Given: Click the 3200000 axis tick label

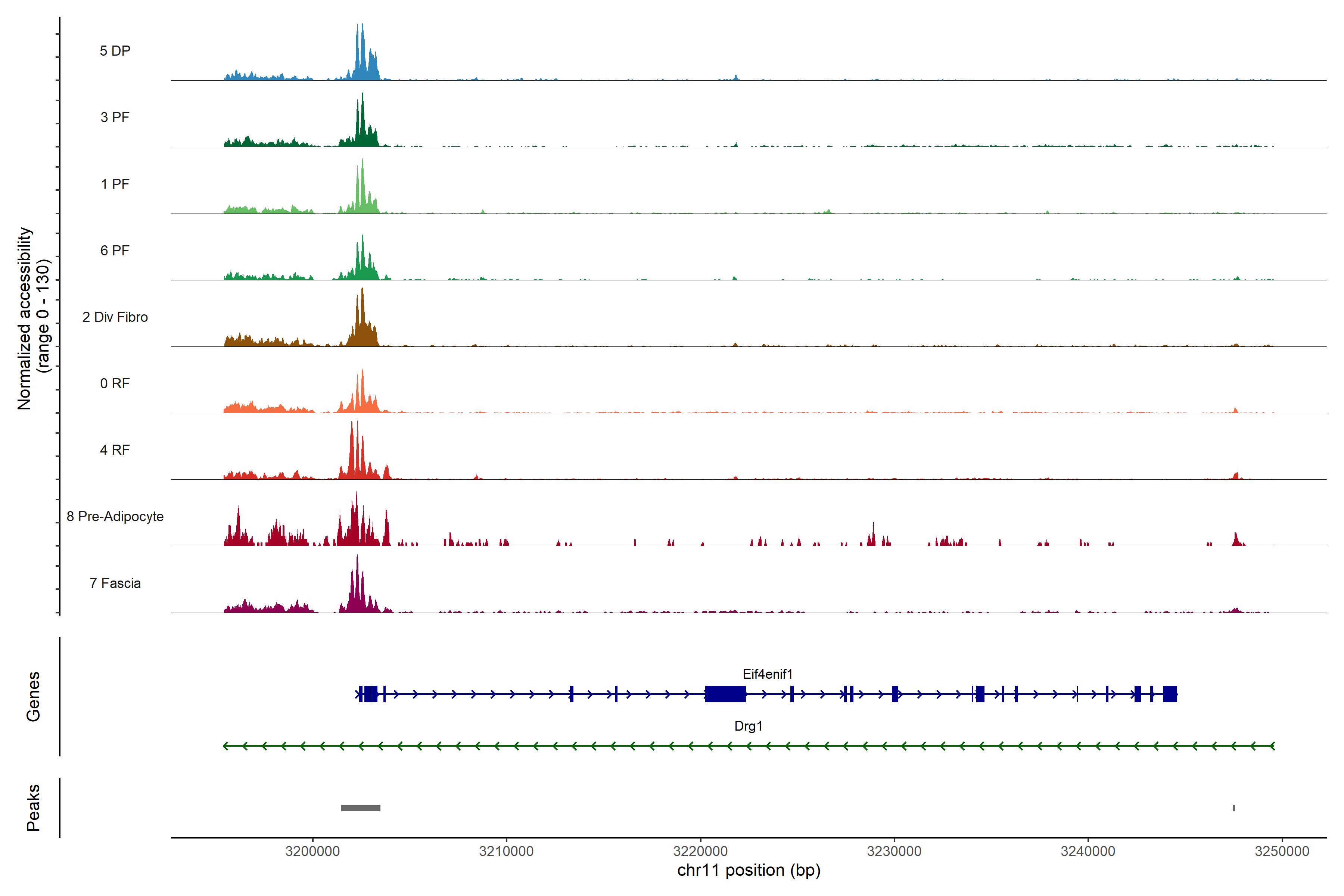Looking at the screenshot, I should 312,852.
